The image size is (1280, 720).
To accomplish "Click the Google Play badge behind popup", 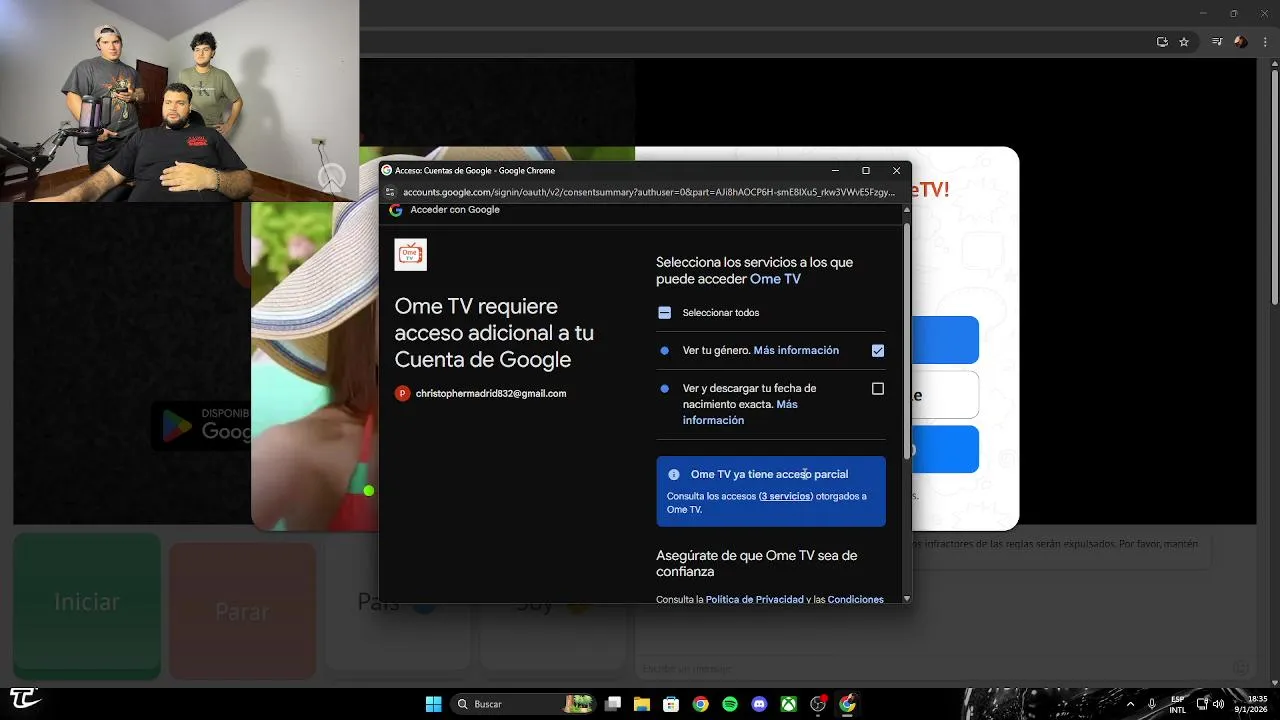I will (x=201, y=425).
